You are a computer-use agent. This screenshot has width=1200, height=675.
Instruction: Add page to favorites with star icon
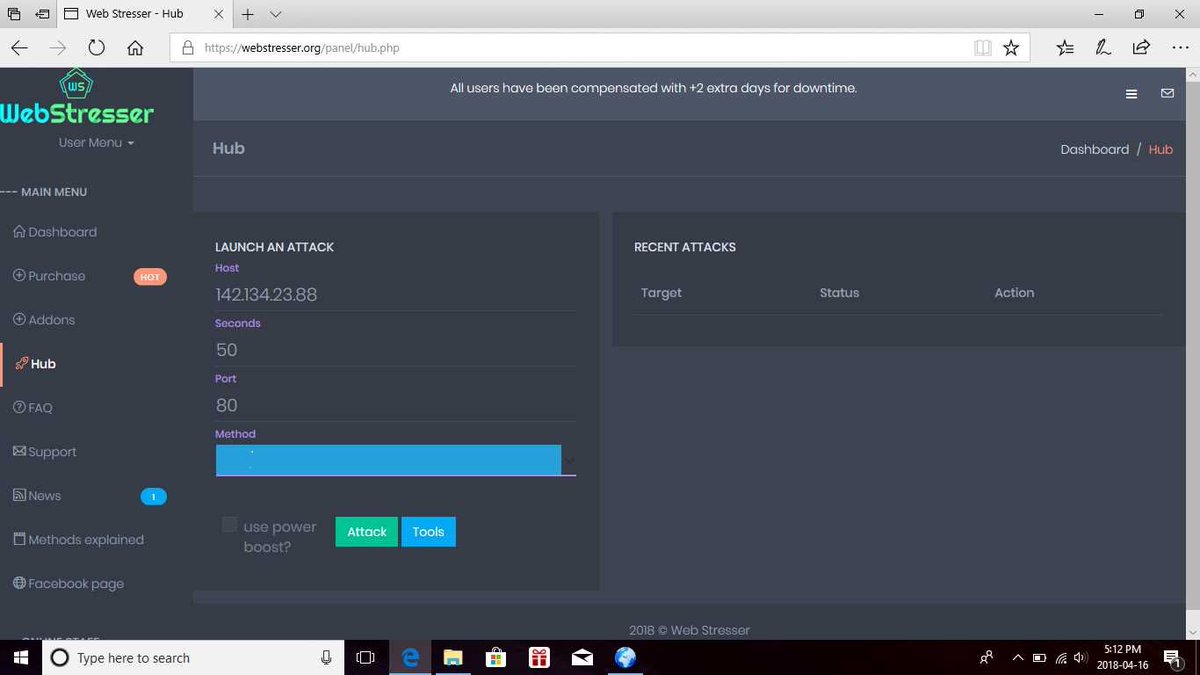tap(1011, 47)
